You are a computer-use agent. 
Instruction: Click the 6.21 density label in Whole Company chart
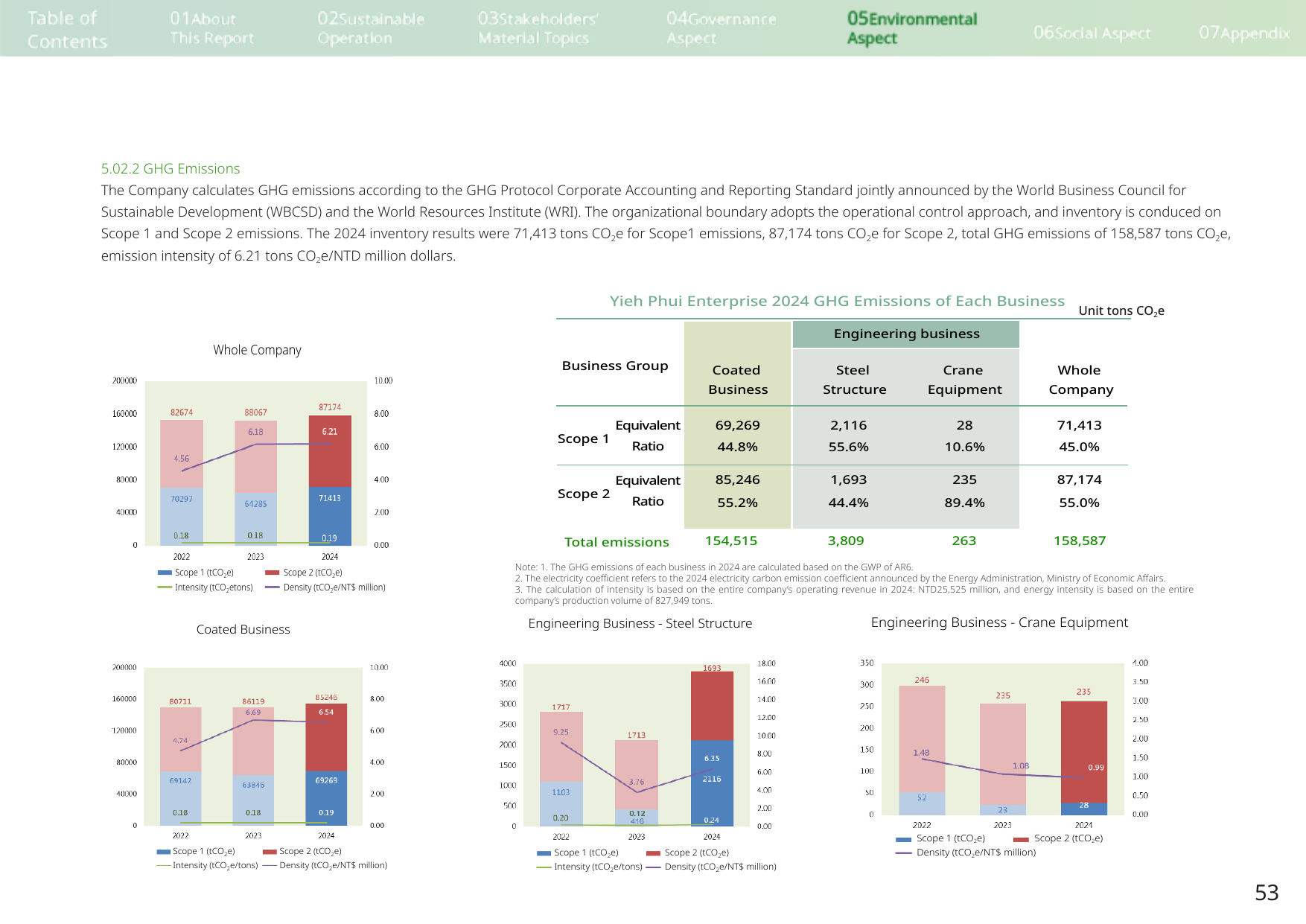coord(330,431)
